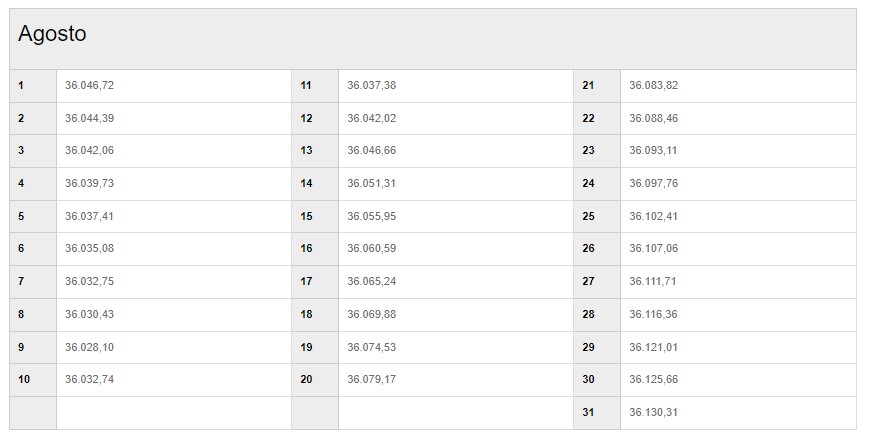
Task: Click value 36.102,41 for day 25
Action: click(x=653, y=216)
